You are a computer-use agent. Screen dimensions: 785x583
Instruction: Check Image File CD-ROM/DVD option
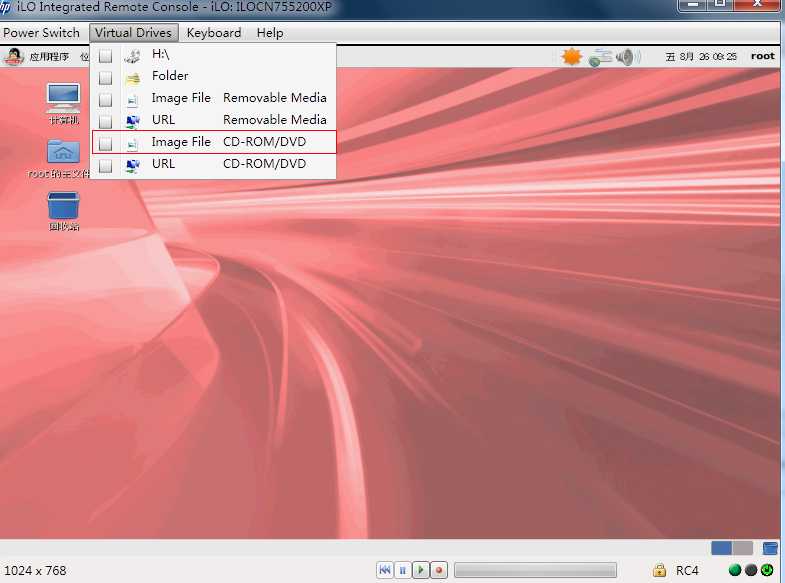click(105, 144)
